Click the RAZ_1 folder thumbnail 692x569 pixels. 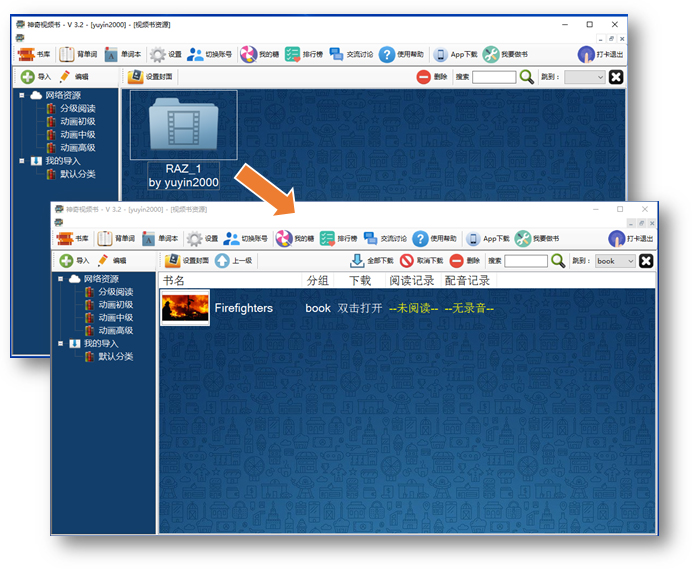184,125
